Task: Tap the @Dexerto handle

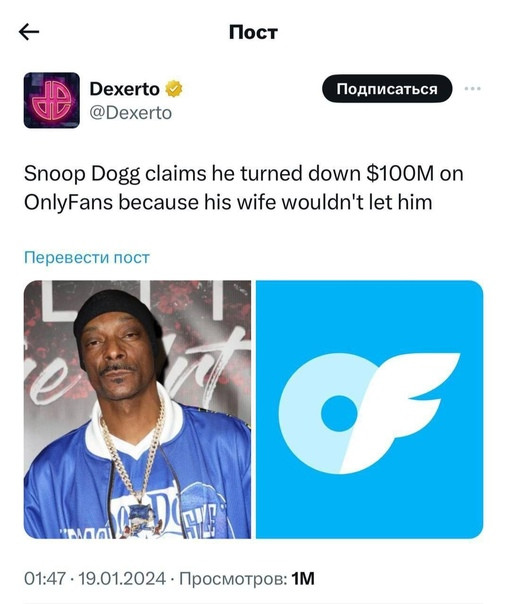Action: [x=131, y=113]
